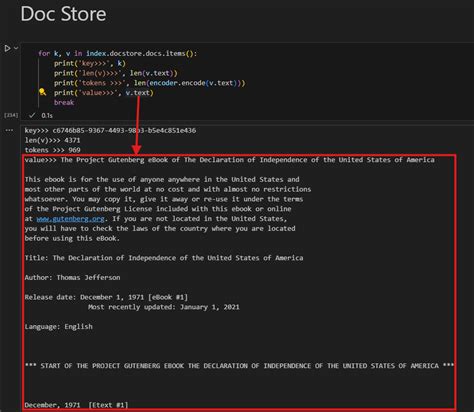
Task: Click the Language: English output line
Action: click(59, 327)
